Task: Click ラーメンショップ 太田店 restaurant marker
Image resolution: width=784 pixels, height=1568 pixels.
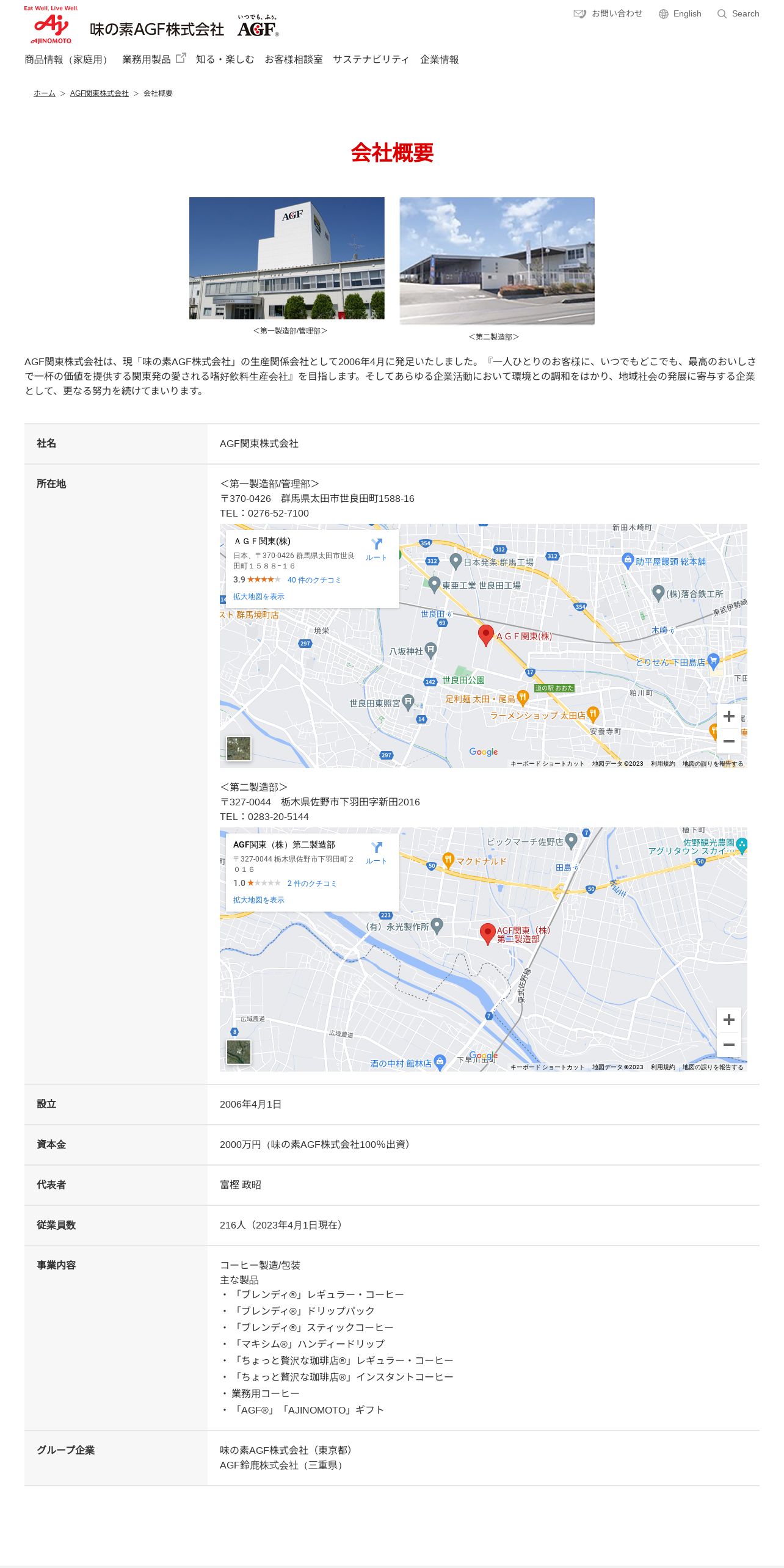Action: (593, 714)
